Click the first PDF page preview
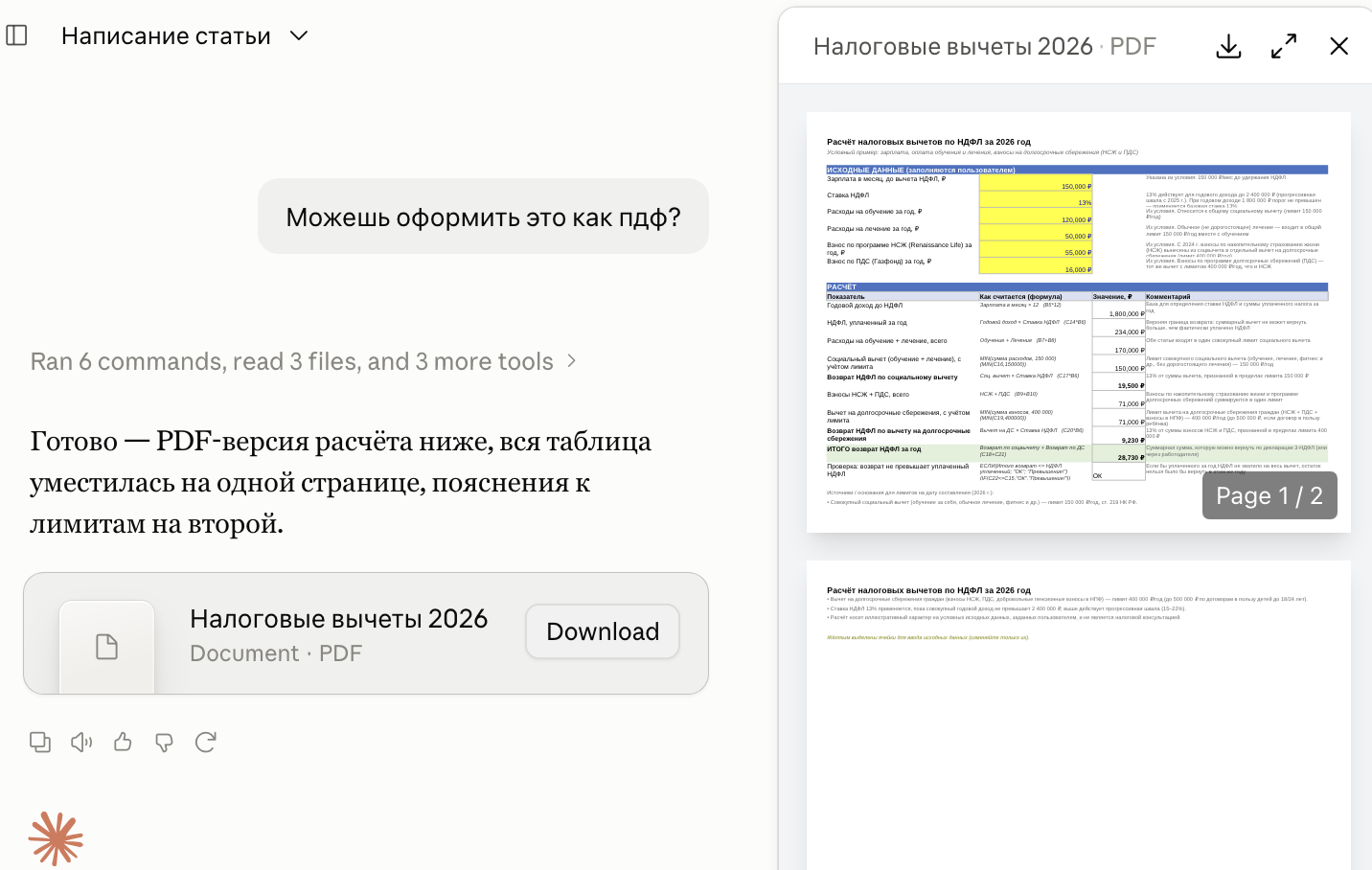 point(1079,322)
